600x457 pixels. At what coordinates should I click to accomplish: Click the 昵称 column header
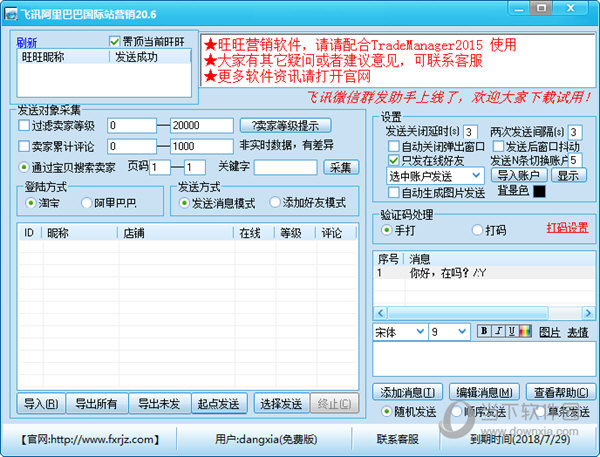click(80, 233)
